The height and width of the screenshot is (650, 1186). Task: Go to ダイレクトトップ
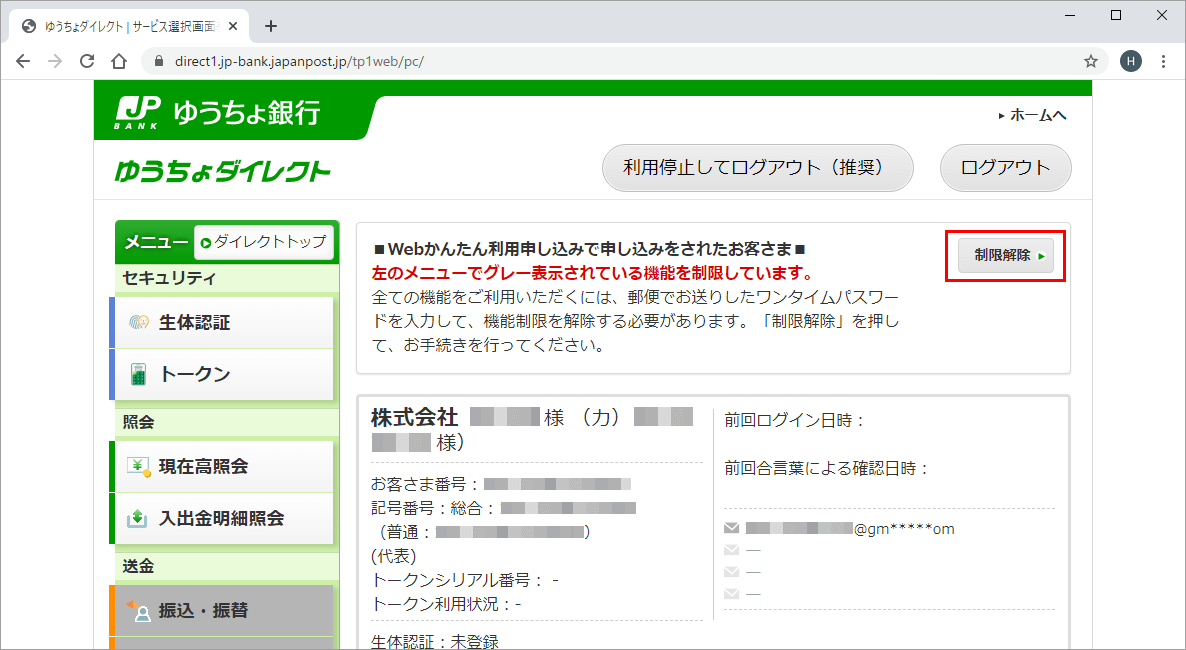click(263, 242)
